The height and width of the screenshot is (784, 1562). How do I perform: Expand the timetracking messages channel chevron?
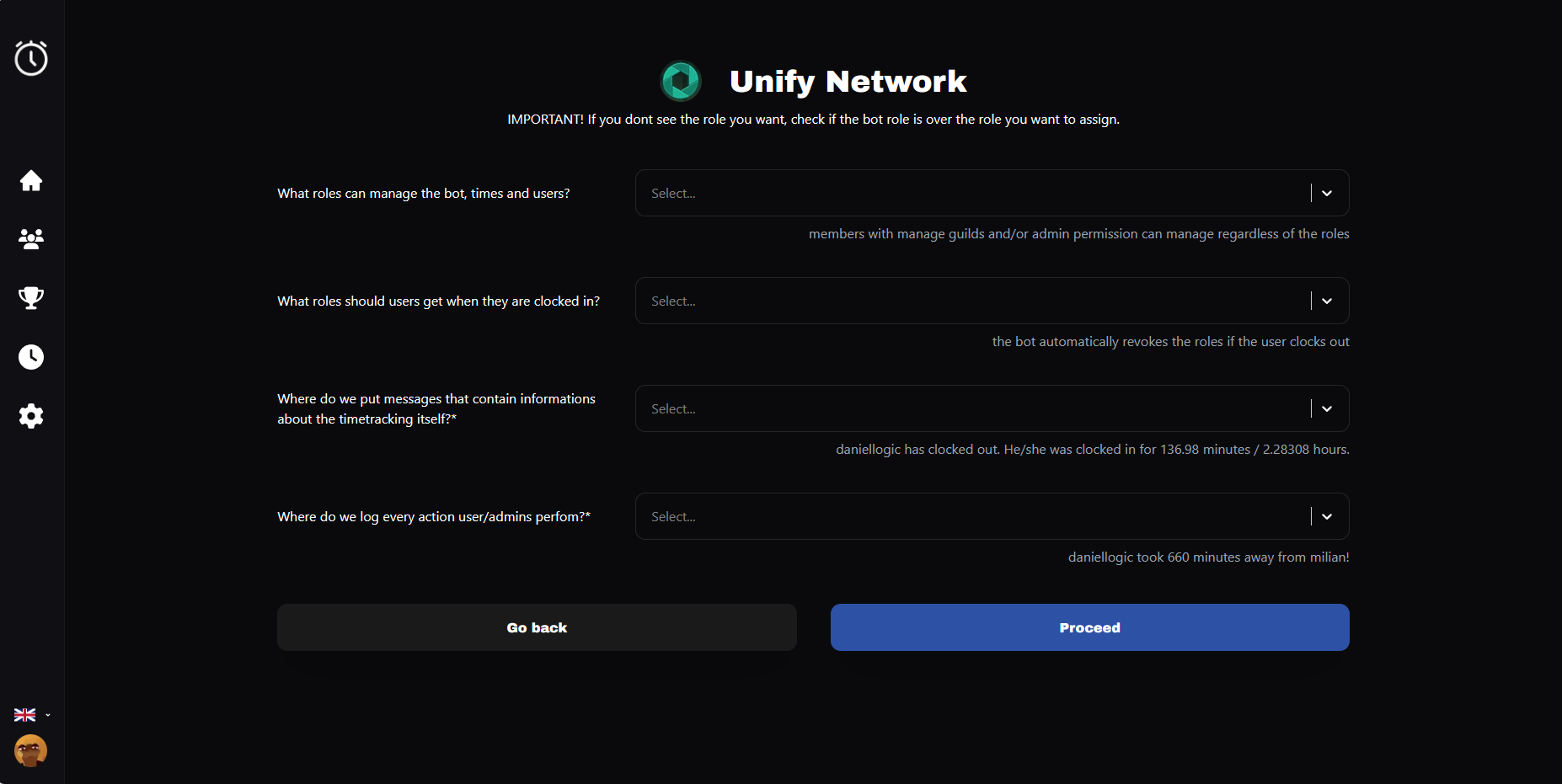pyautogui.click(x=1327, y=409)
